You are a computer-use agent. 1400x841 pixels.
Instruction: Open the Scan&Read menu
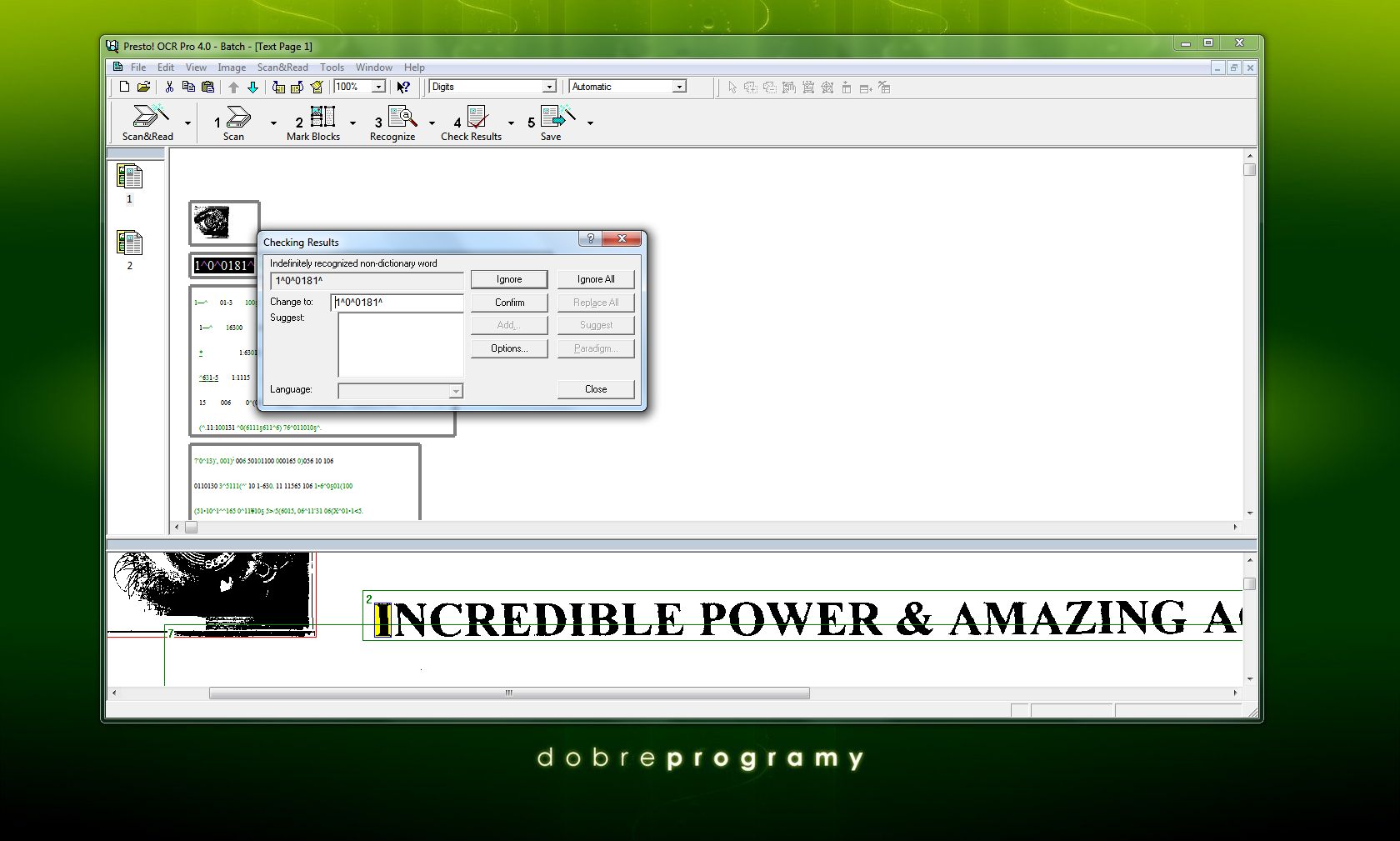(282, 68)
